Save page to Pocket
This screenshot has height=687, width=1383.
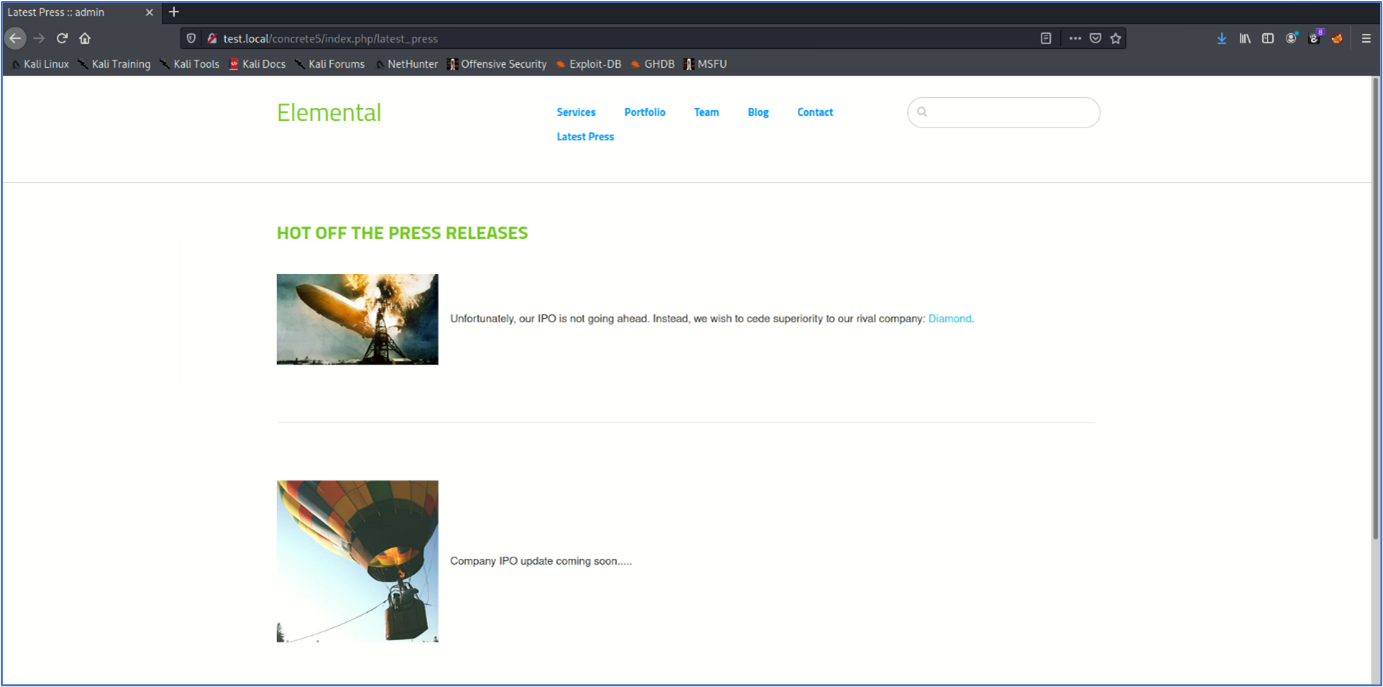[1096, 38]
